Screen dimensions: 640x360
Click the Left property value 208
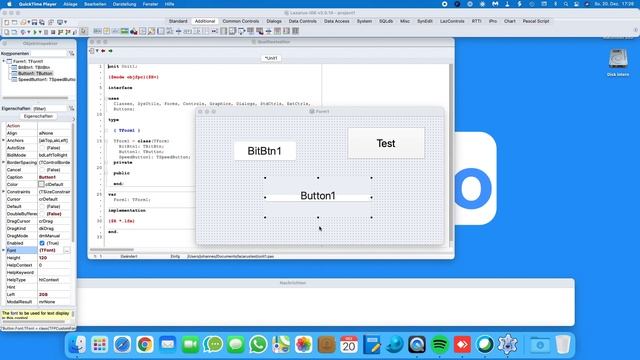point(43,294)
